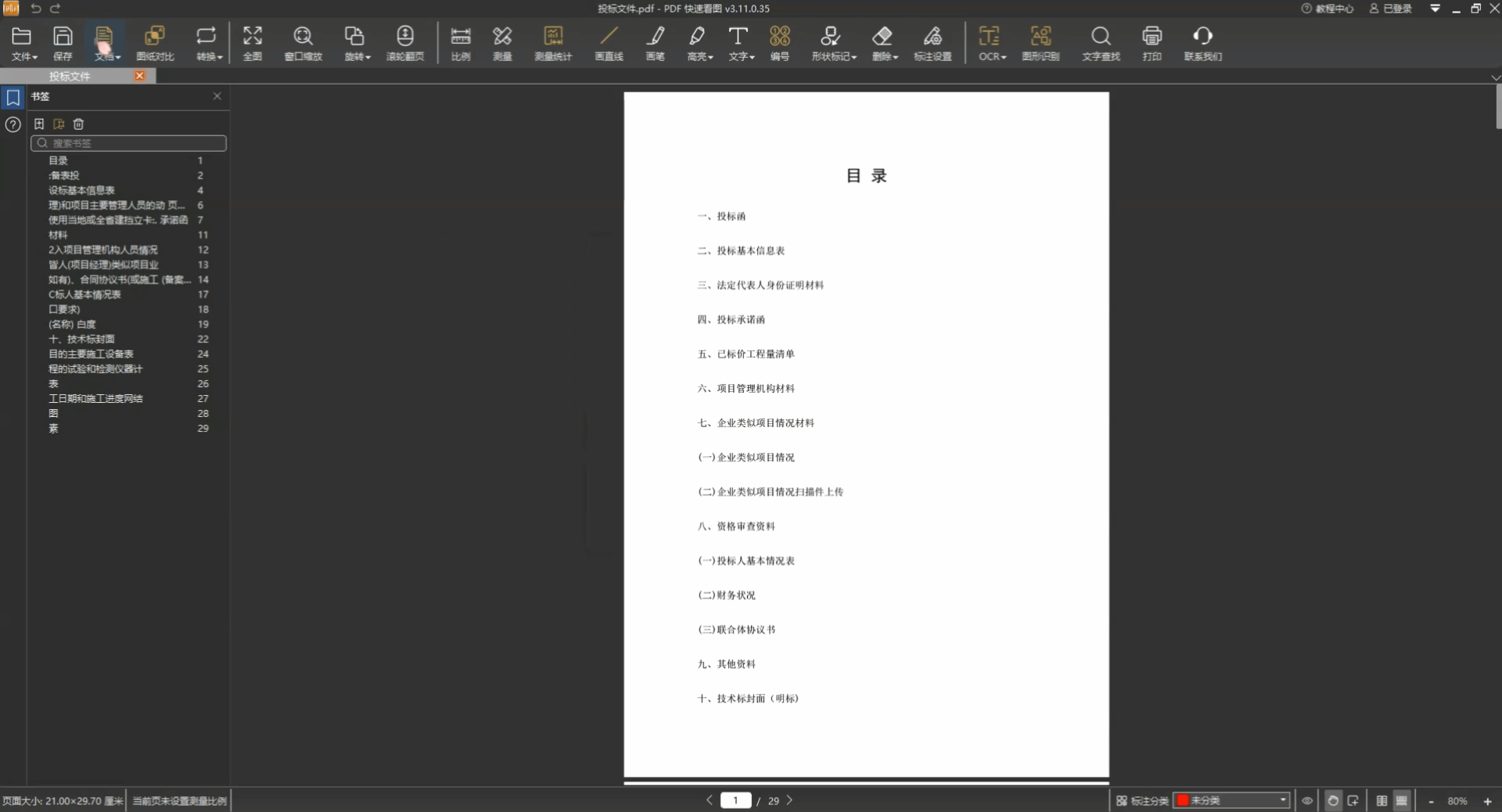
Task: Click the 全图 fit-all icon
Action: (252, 43)
